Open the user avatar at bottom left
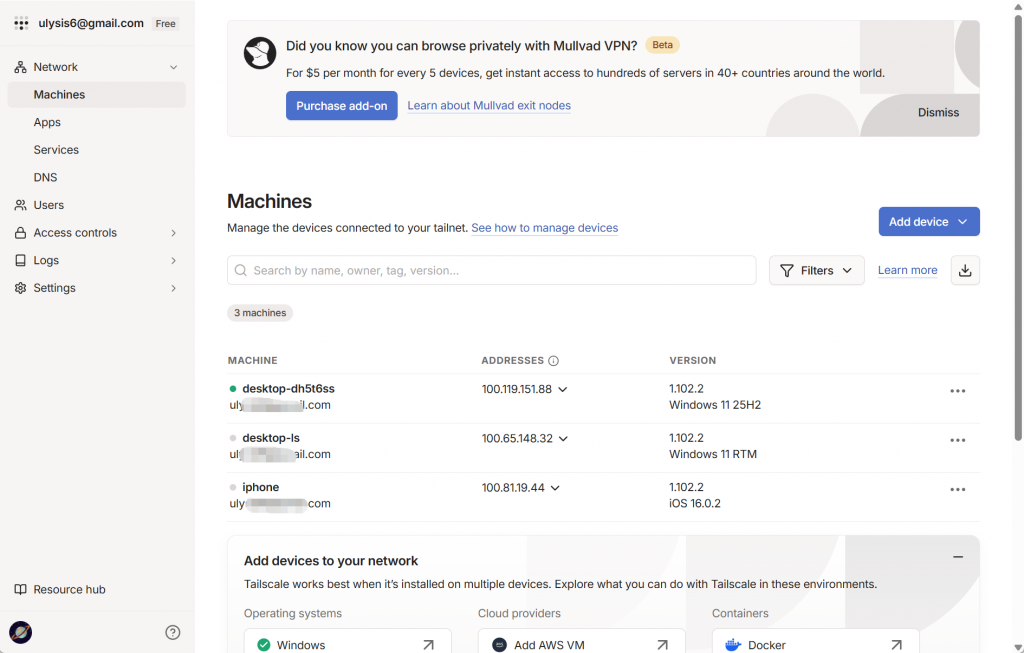Screen dimensions: 1024x653 click(20, 632)
